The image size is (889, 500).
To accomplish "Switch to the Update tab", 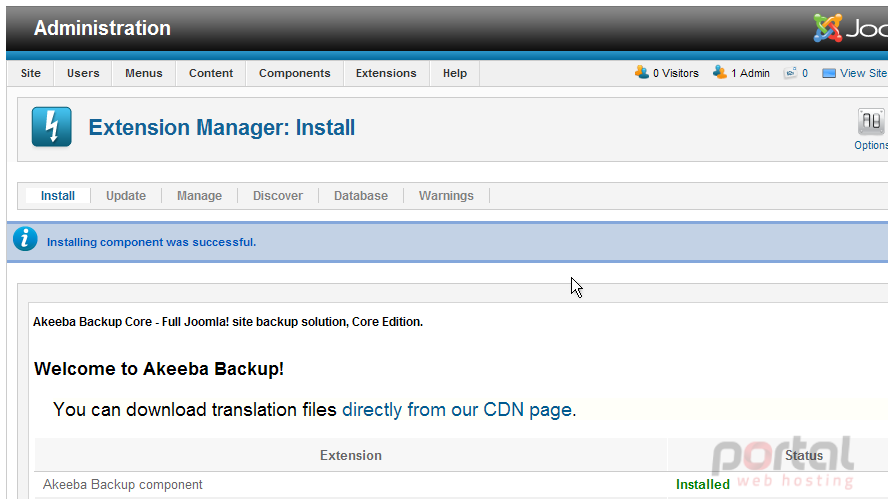I will point(126,196).
